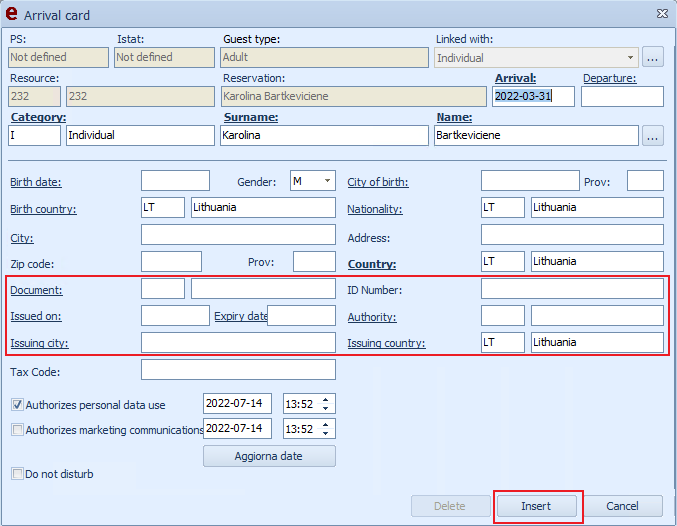
Task: Focus the Name field with Bartkeviciene
Action: click(x=536, y=136)
